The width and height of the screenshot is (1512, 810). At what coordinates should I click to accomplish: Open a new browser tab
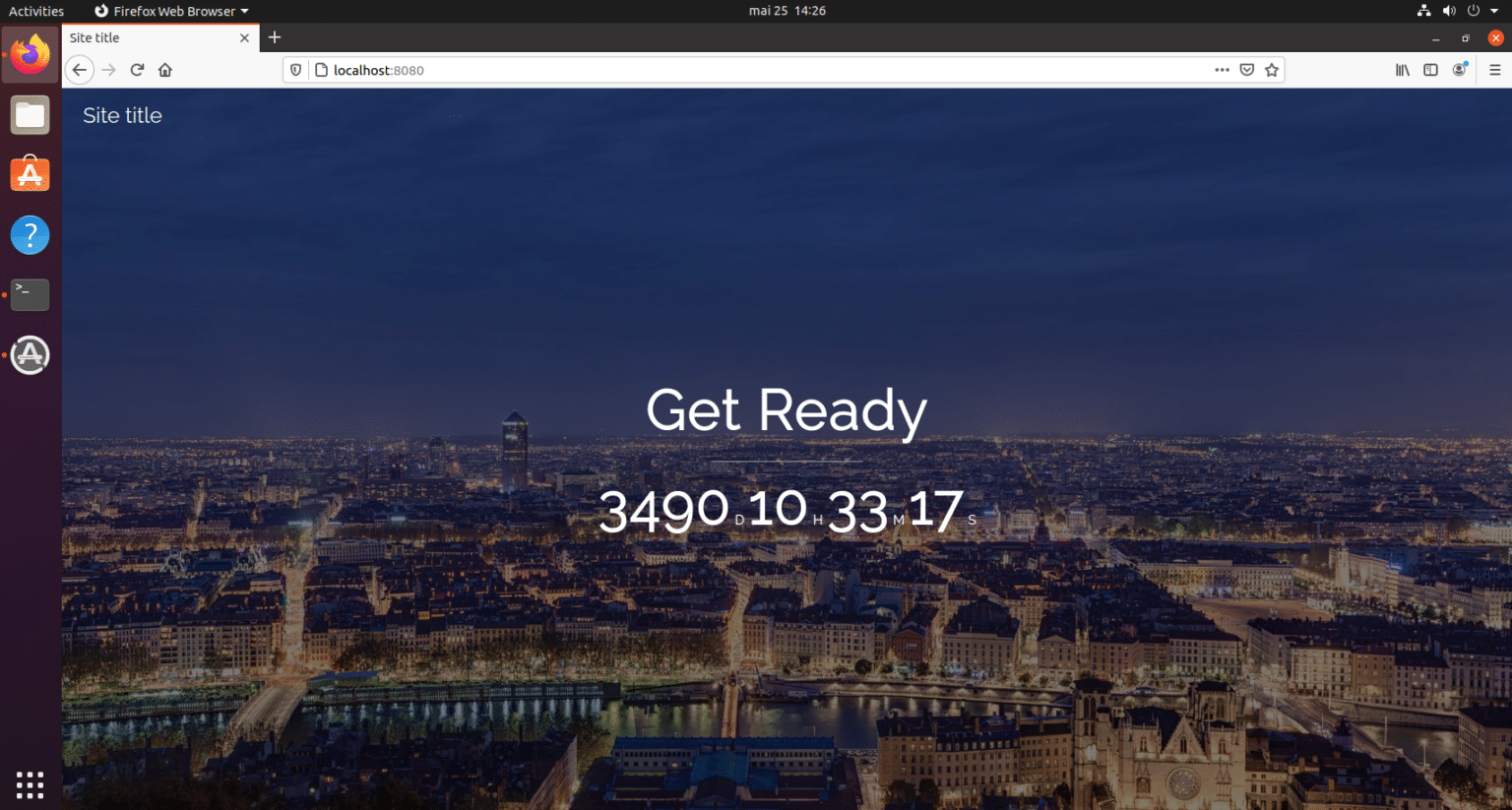[274, 37]
